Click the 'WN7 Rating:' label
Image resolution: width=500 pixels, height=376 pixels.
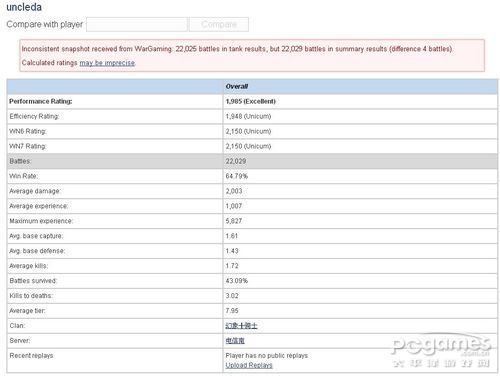[28, 146]
